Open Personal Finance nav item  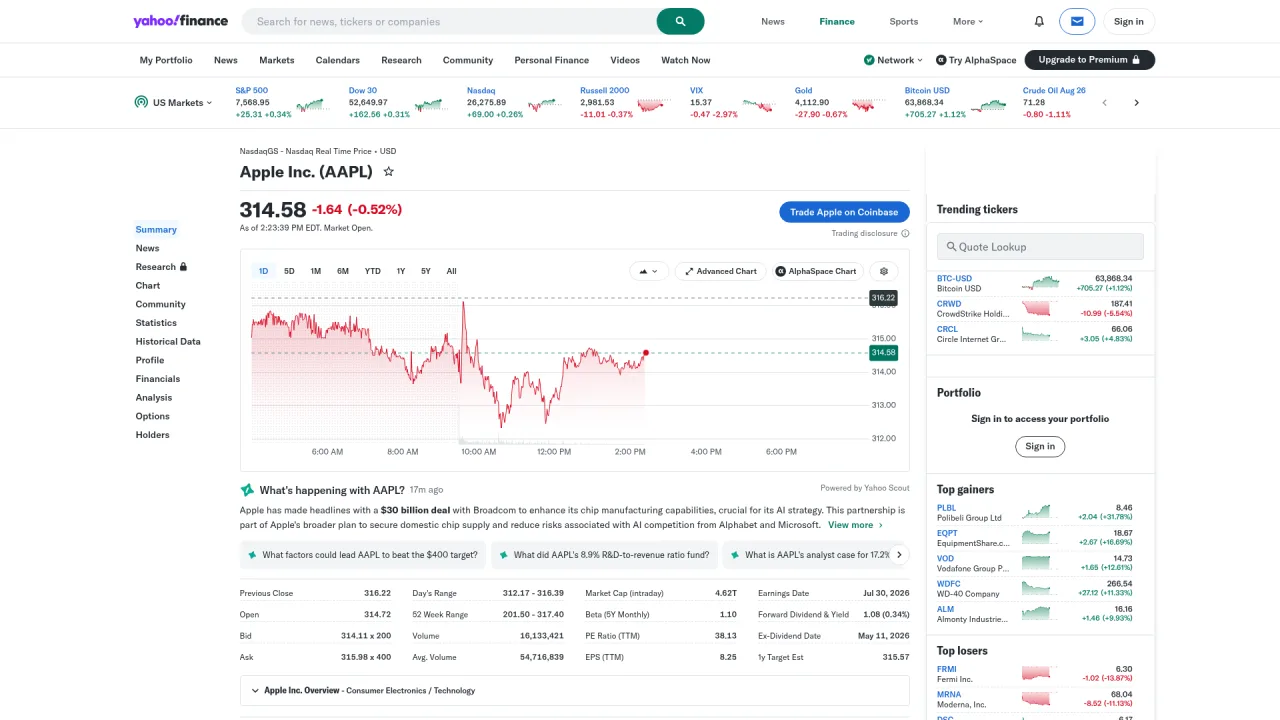point(552,60)
